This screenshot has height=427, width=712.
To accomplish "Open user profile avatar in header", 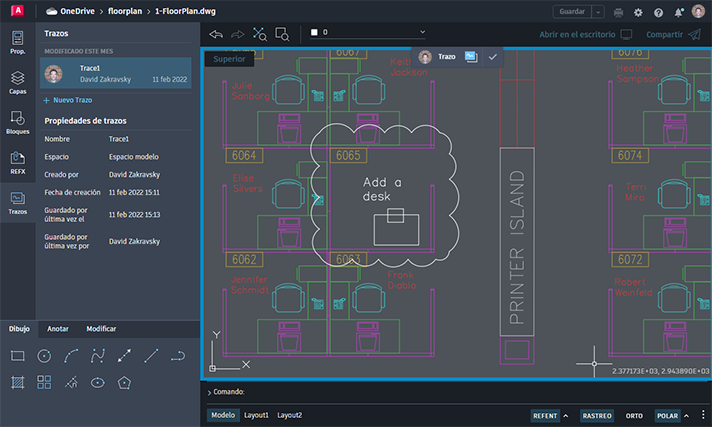I will coord(698,11).
